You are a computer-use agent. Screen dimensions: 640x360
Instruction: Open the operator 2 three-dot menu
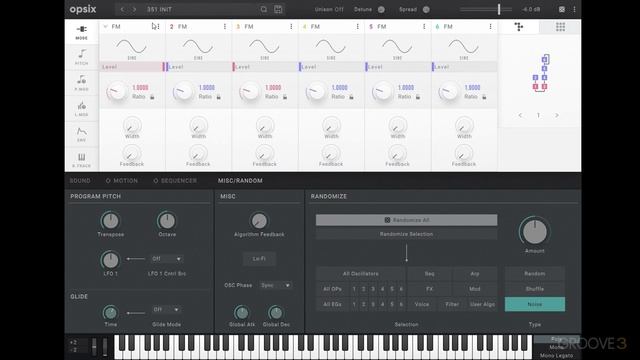click(224, 27)
